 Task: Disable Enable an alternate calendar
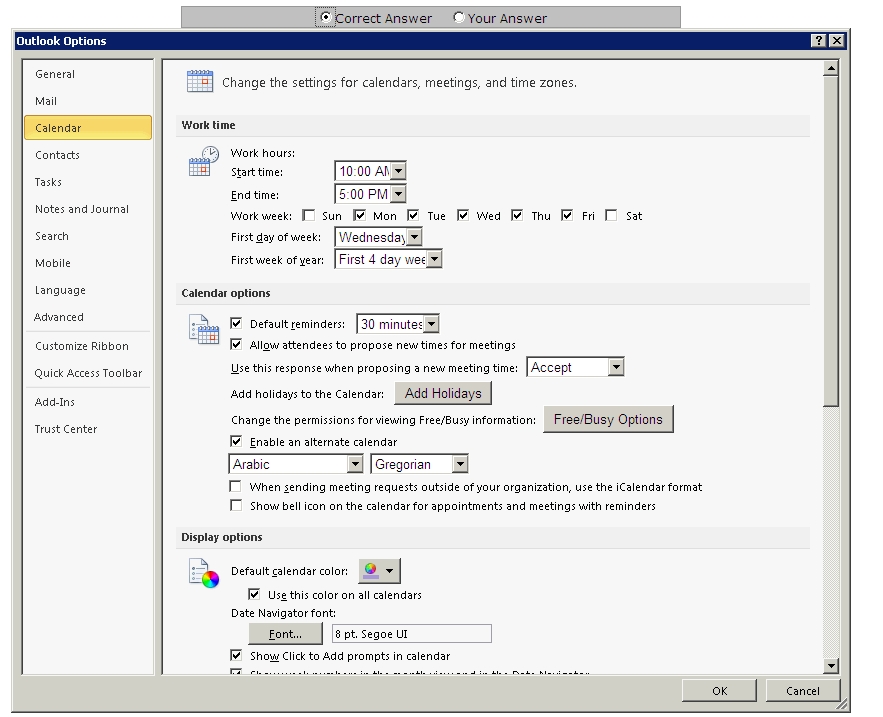(x=236, y=441)
